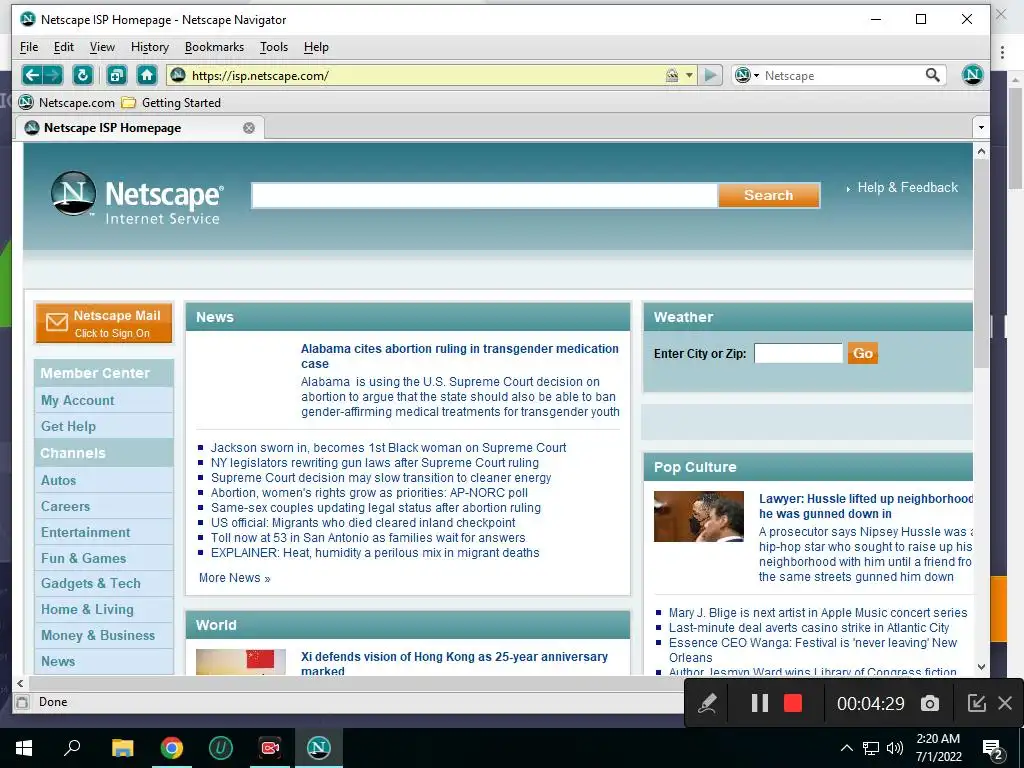
Task: Click the recorder pen annotation tool
Action: pos(707,703)
